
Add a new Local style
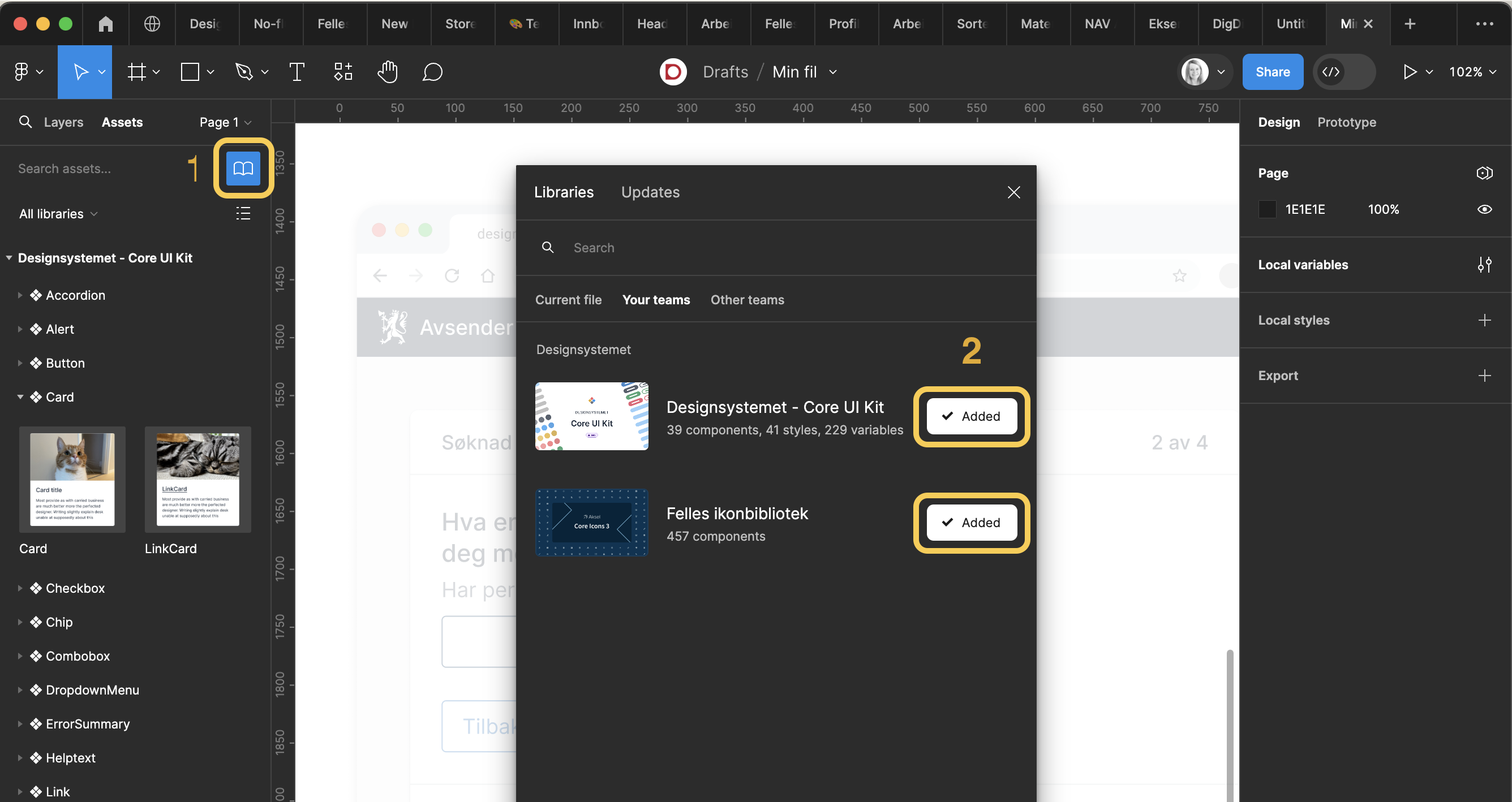pyautogui.click(x=1484, y=320)
